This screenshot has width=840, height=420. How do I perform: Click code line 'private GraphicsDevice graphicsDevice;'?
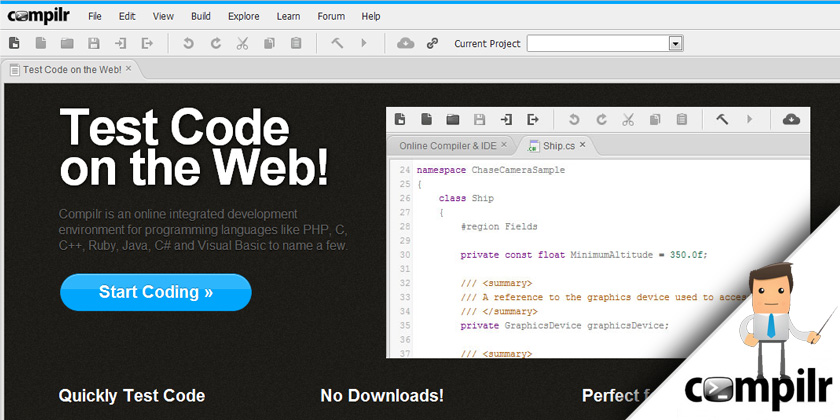565,326
